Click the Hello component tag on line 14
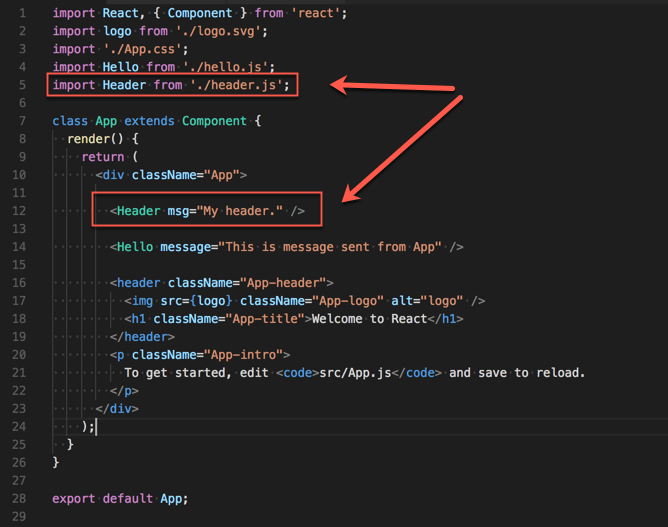The height and width of the screenshot is (527, 668). pyautogui.click(x=135, y=247)
